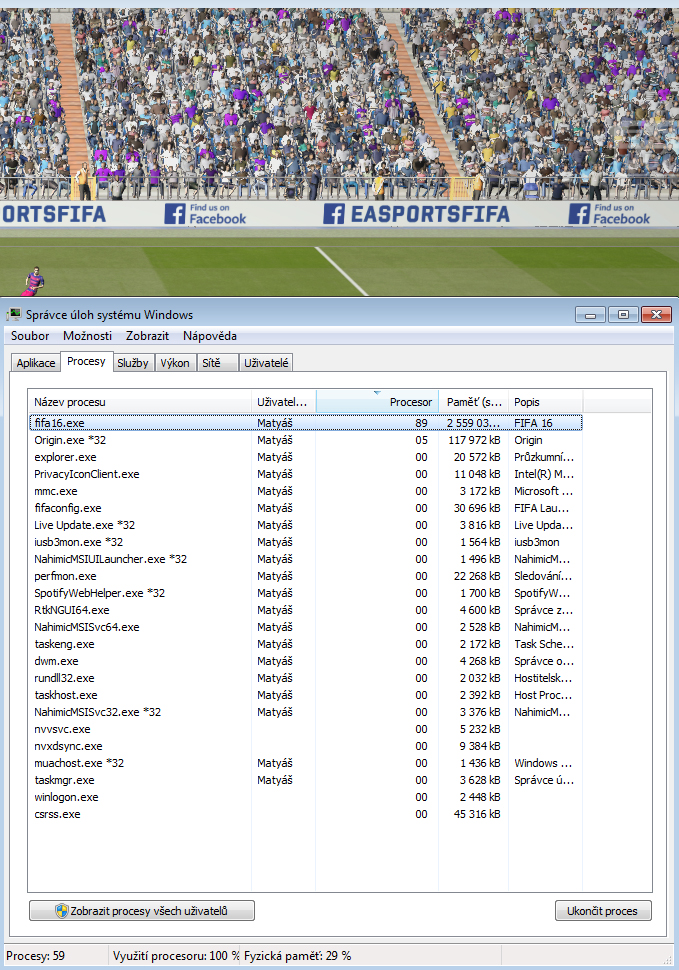The width and height of the screenshot is (679, 970).
Task: Click Fyzická paměť: 29 % status entry
Action: [x=297, y=956]
